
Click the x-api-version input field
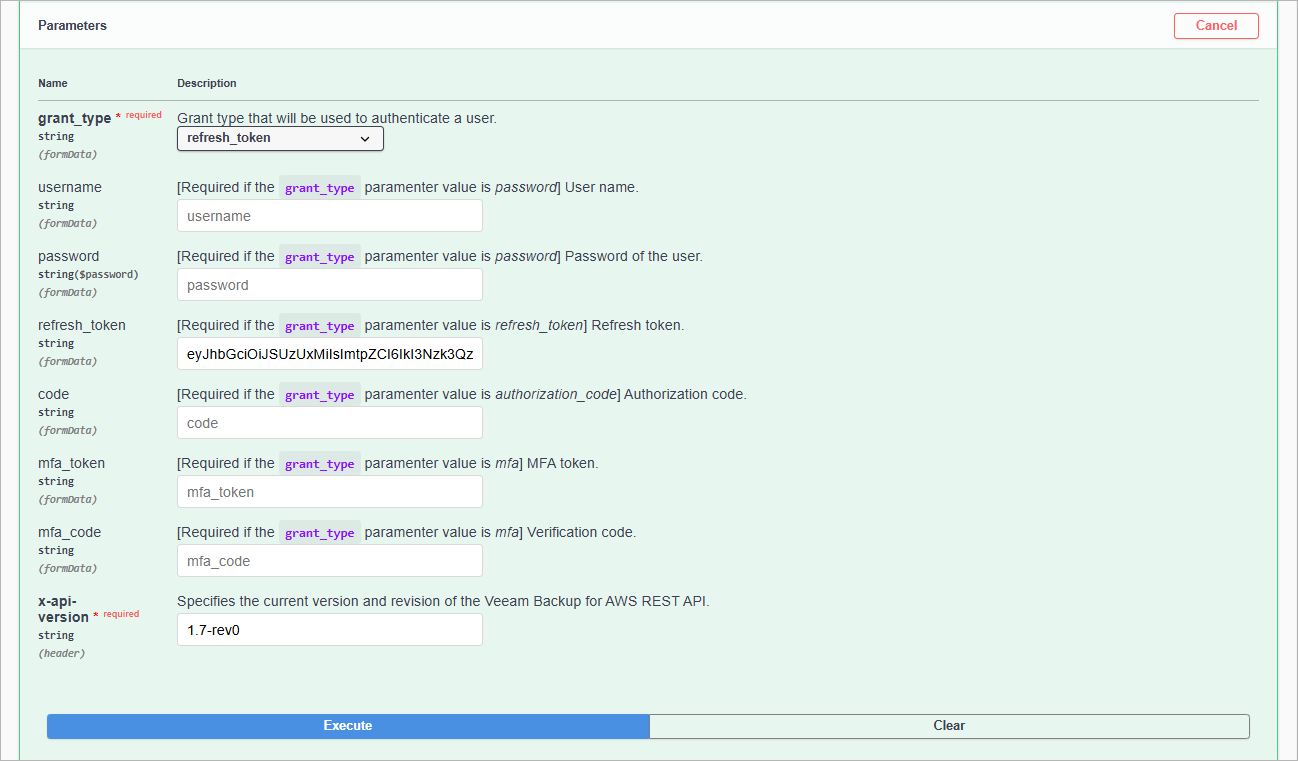[330, 630]
